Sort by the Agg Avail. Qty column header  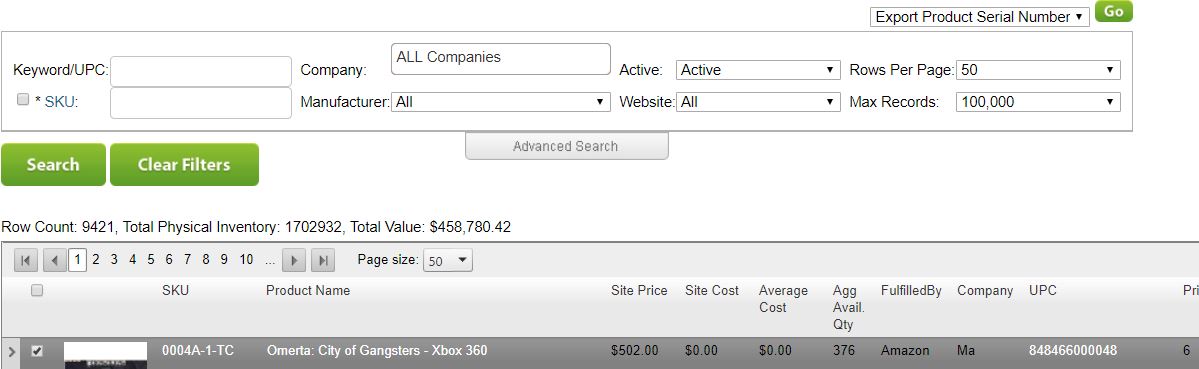pos(849,307)
